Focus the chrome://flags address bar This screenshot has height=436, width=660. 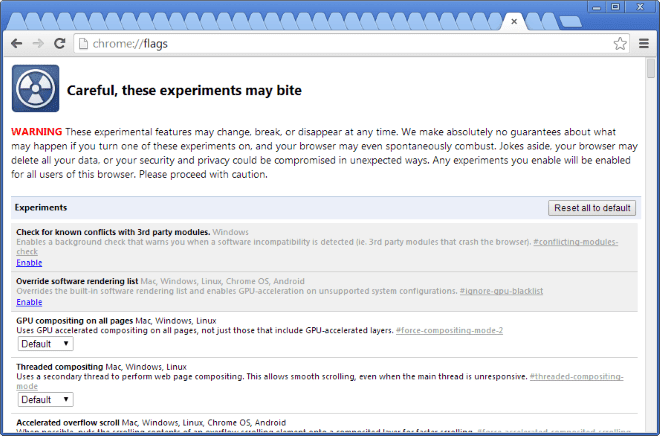pos(345,44)
